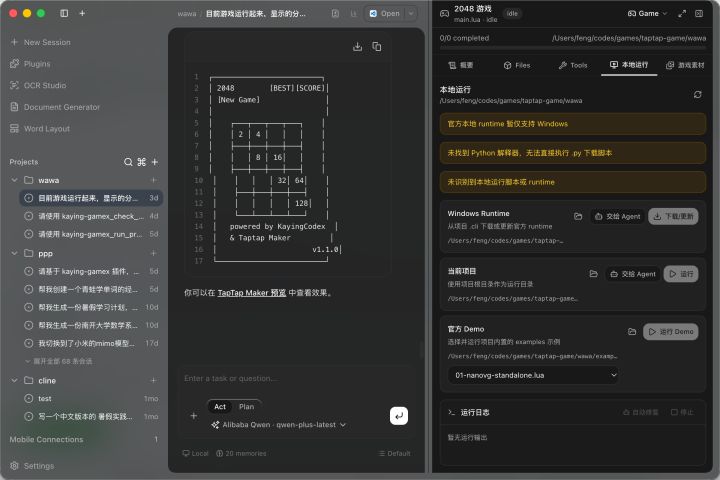Select the 本地运行 tab
The width and height of the screenshot is (720, 480).
pos(629,65)
